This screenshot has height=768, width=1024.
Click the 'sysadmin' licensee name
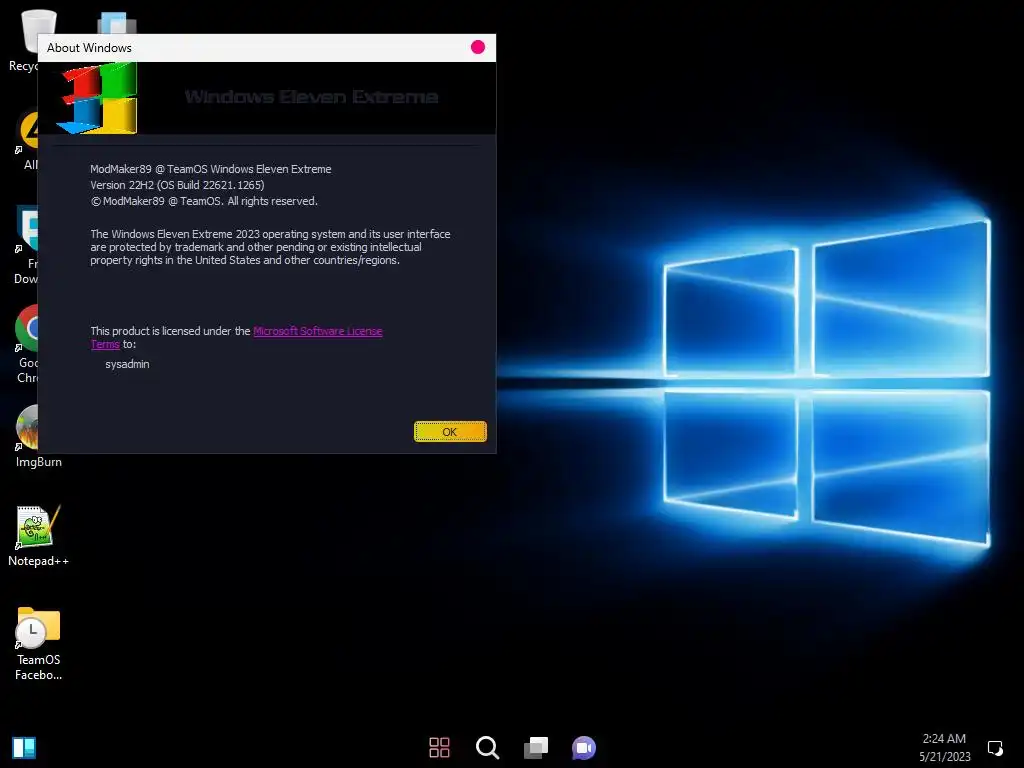[127, 364]
